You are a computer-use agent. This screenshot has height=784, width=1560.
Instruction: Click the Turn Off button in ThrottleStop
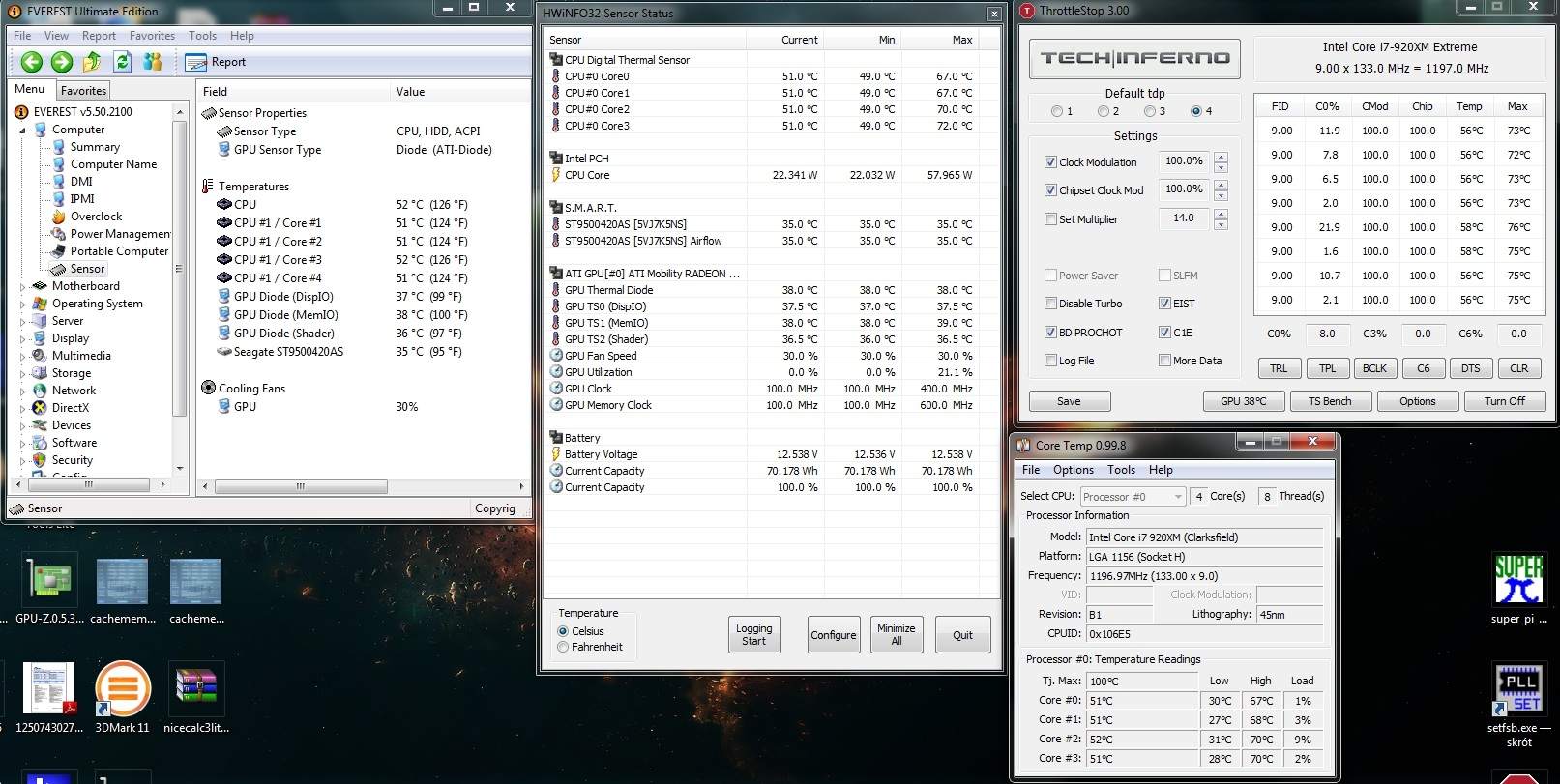tap(1504, 401)
